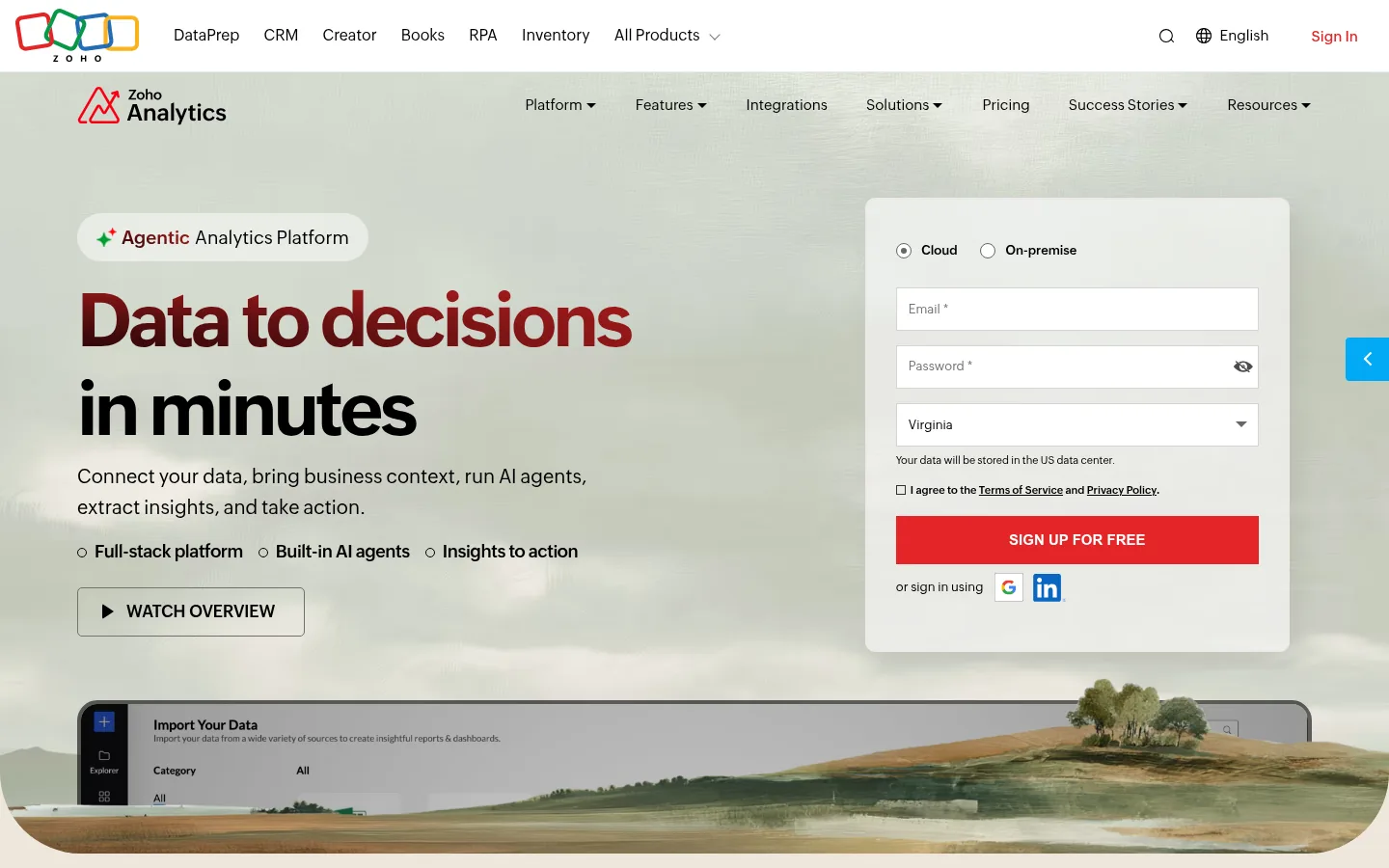Sign in with LinkedIn icon
1389x868 pixels.
[1048, 587]
